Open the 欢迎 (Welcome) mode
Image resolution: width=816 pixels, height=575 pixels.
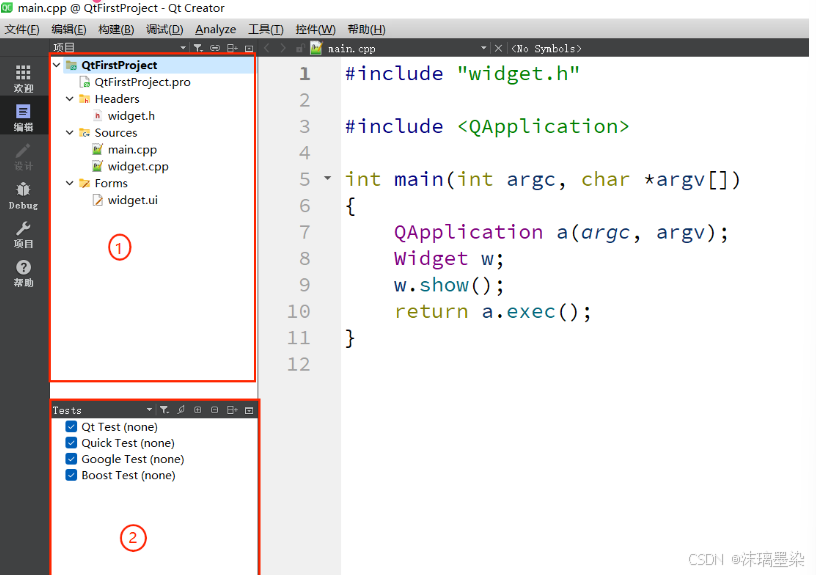click(23, 79)
